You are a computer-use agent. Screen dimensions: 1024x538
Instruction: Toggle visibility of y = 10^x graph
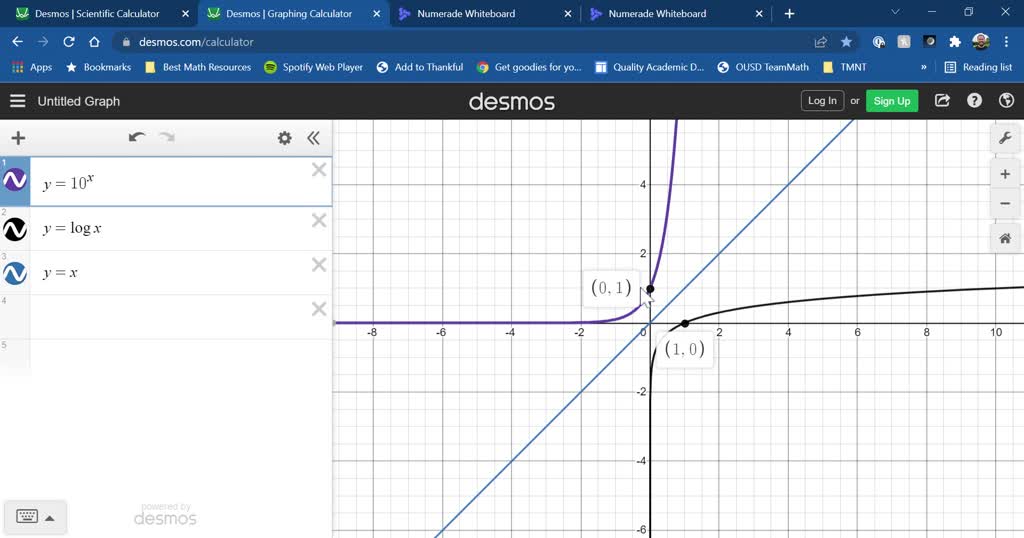coord(15,180)
